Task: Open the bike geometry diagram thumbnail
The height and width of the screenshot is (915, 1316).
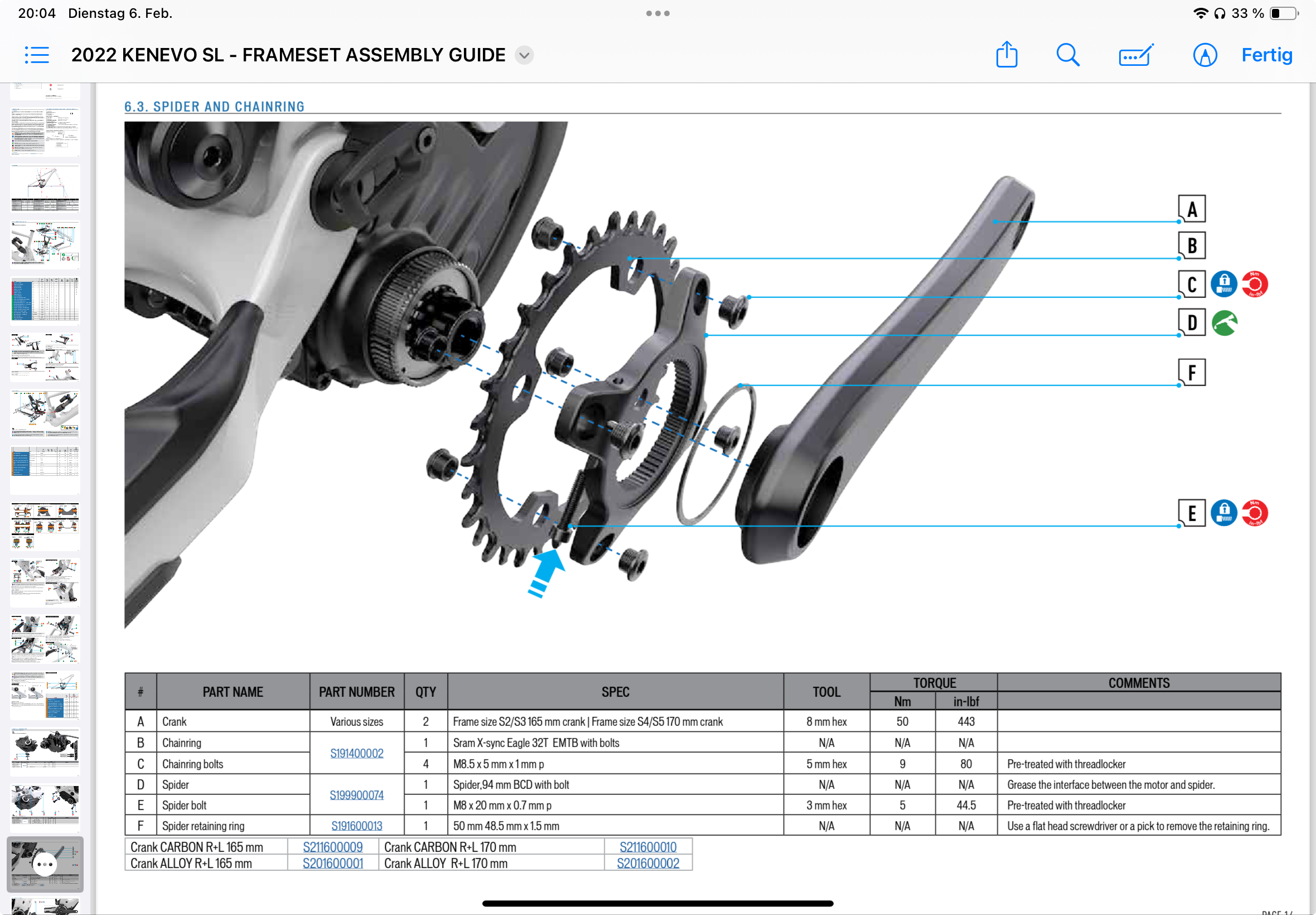Action: (x=45, y=188)
